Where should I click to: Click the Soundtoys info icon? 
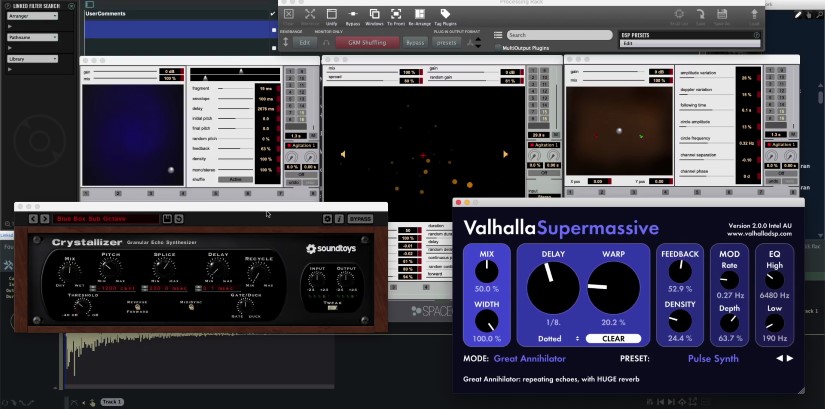click(x=339, y=218)
